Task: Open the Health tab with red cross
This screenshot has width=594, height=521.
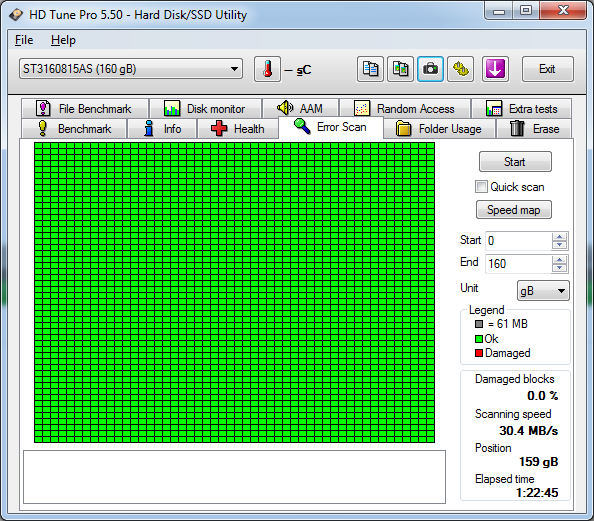Action: tap(238, 129)
